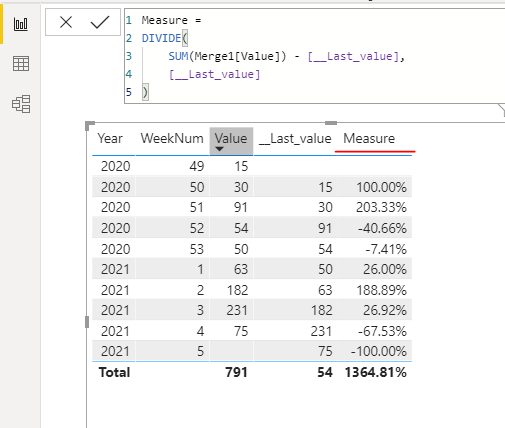Screen dimensions: 505x428
Task: Select cell with 100.00% measure
Action: coord(381,187)
